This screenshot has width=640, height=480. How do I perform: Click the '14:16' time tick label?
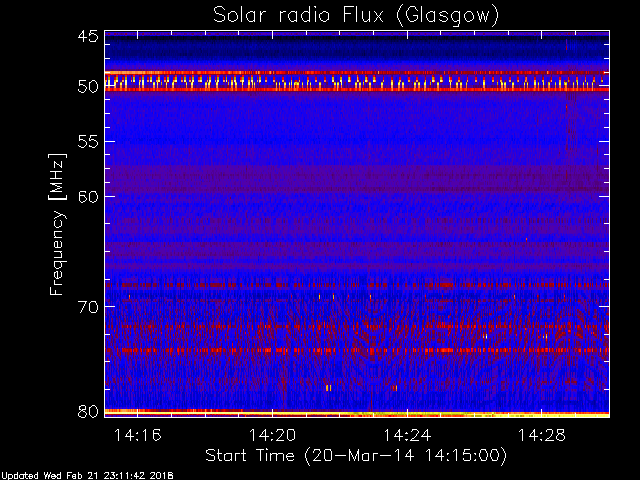pos(138,435)
